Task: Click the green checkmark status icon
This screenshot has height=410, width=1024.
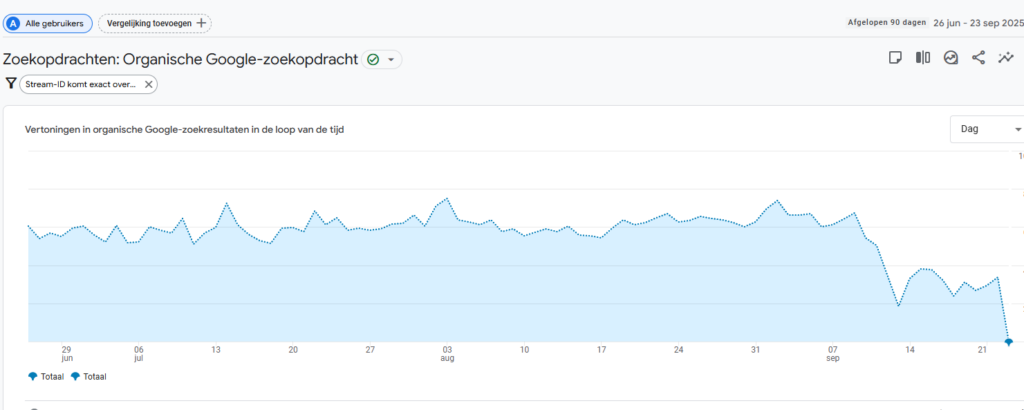Action: point(373,60)
